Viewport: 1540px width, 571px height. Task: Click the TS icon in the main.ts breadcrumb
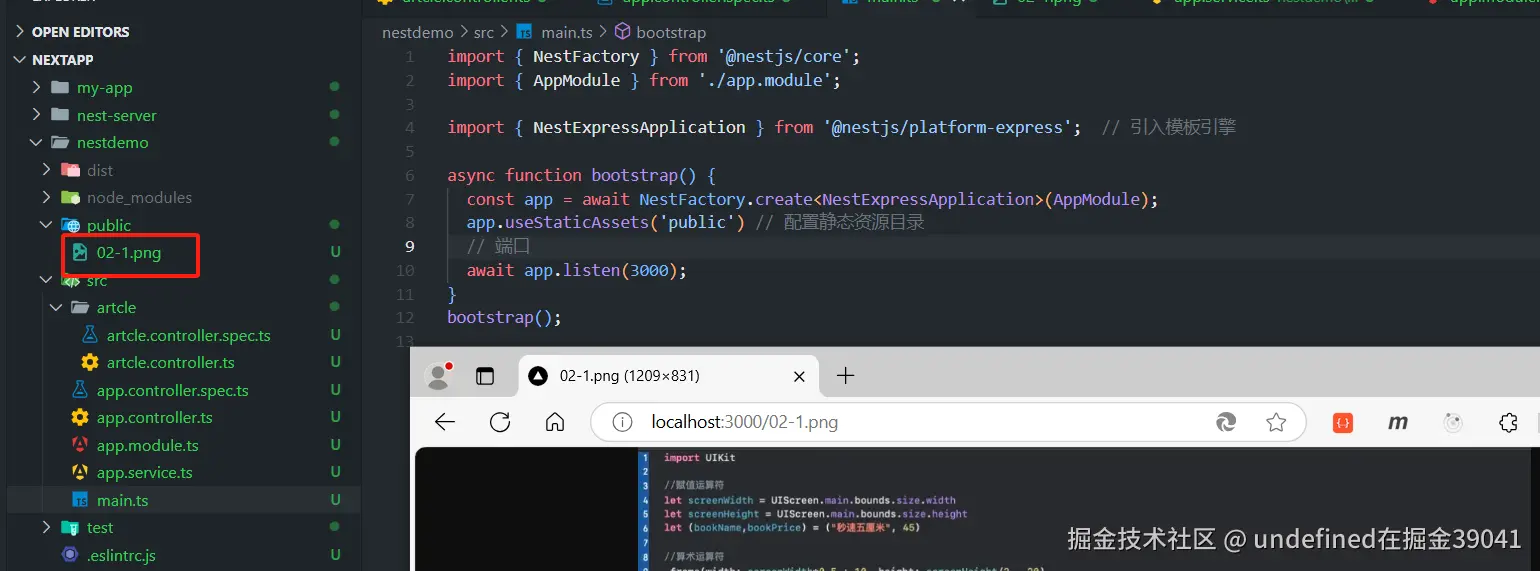click(x=525, y=33)
